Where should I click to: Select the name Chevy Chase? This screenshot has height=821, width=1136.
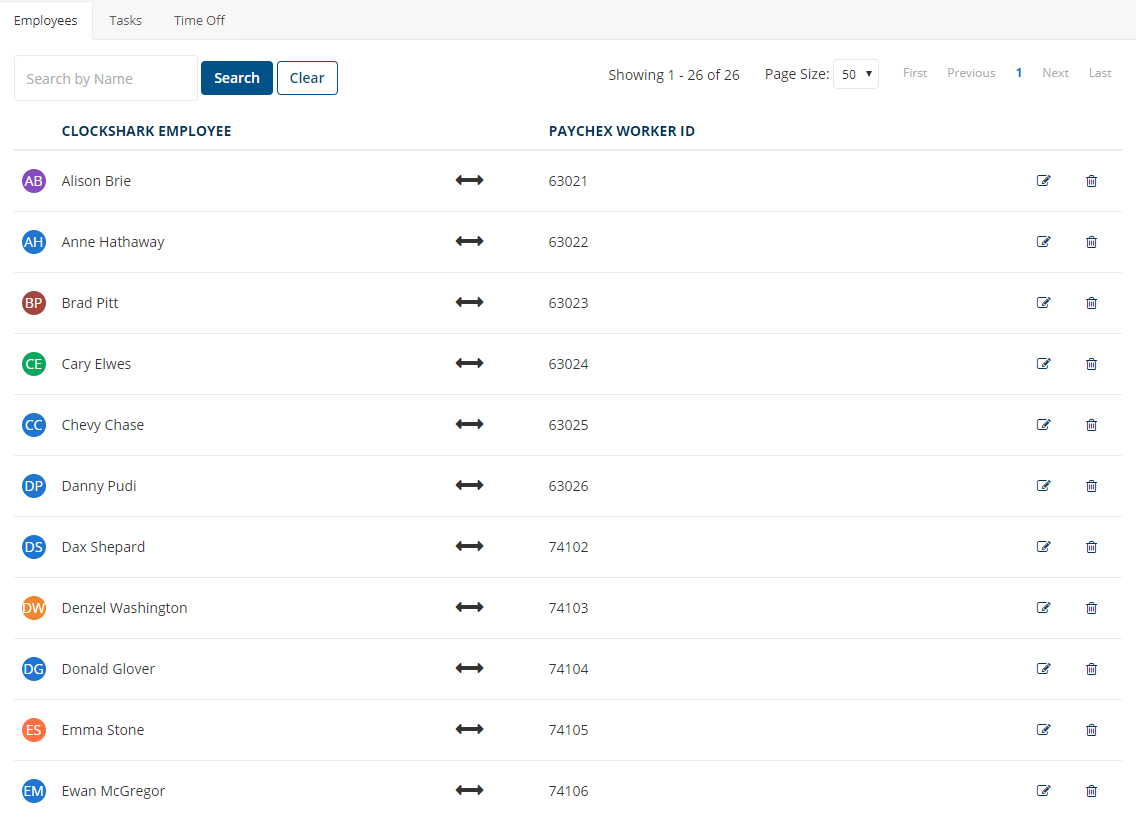[x=103, y=425]
